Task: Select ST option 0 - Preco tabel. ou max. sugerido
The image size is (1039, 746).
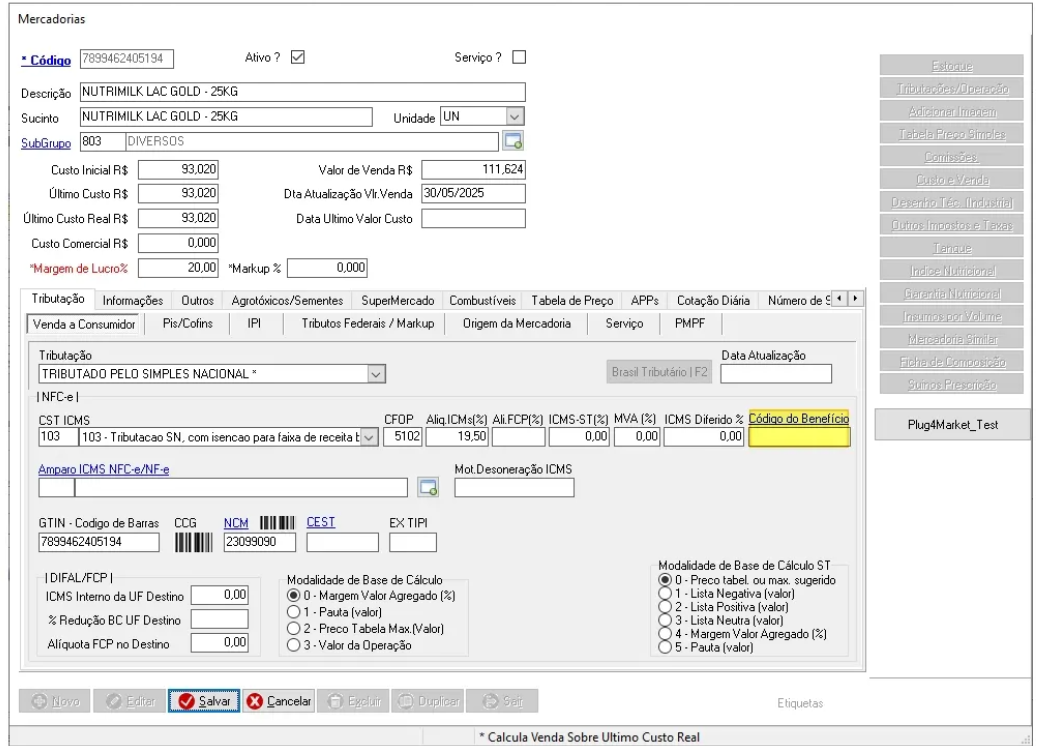Action: [665, 580]
